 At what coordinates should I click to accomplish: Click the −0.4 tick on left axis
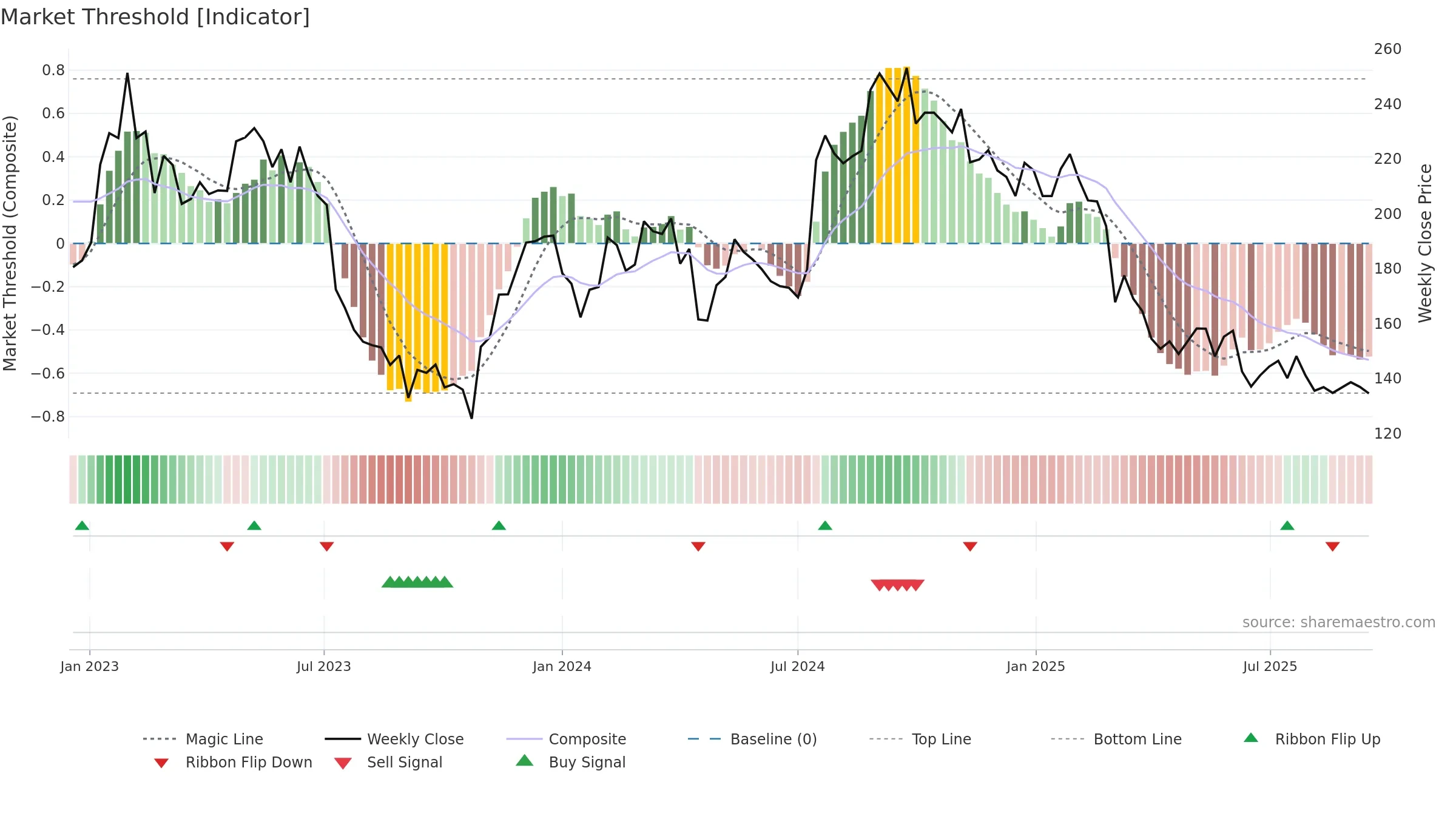[48, 330]
